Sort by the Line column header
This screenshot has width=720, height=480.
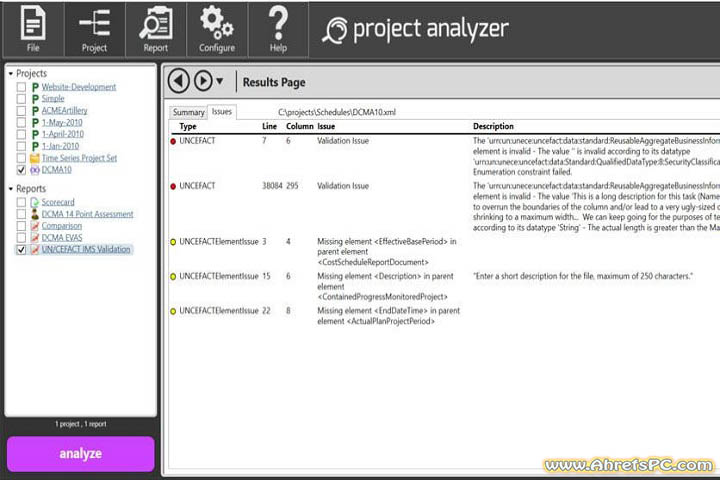270,126
